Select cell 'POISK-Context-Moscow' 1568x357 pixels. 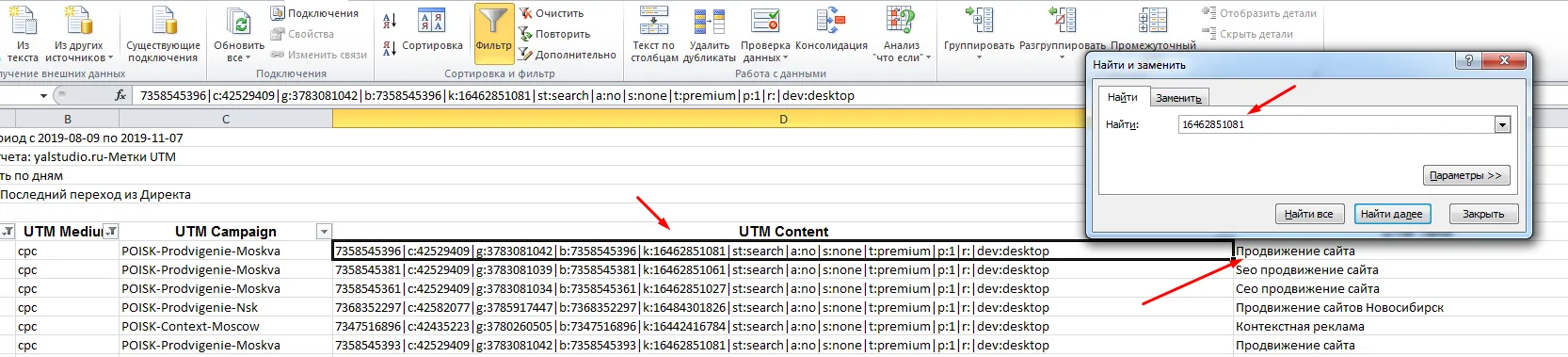coord(226,326)
